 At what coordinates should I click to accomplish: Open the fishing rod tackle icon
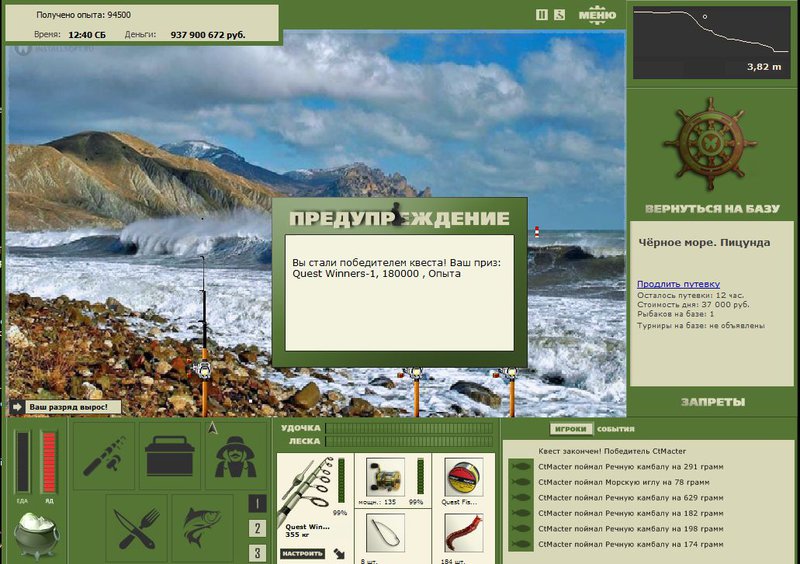point(104,456)
